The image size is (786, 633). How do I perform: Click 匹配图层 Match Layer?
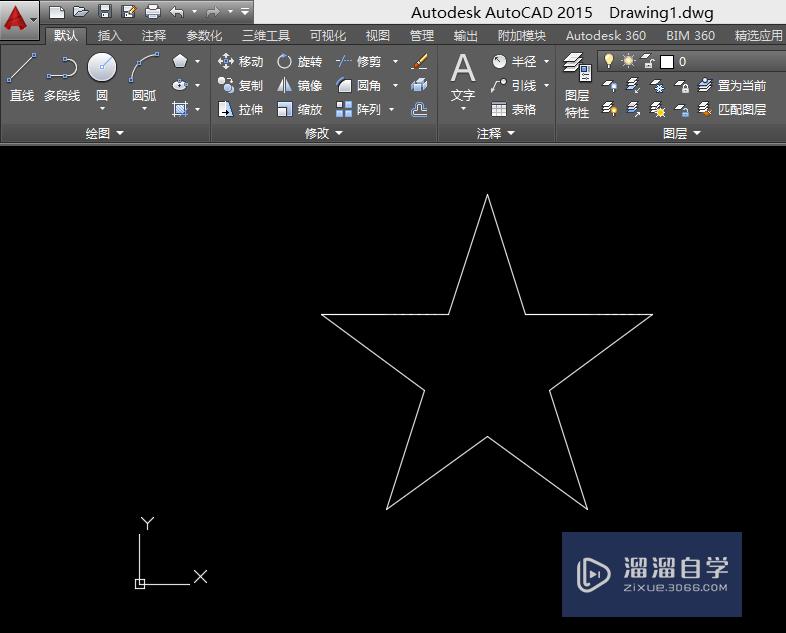click(732, 109)
